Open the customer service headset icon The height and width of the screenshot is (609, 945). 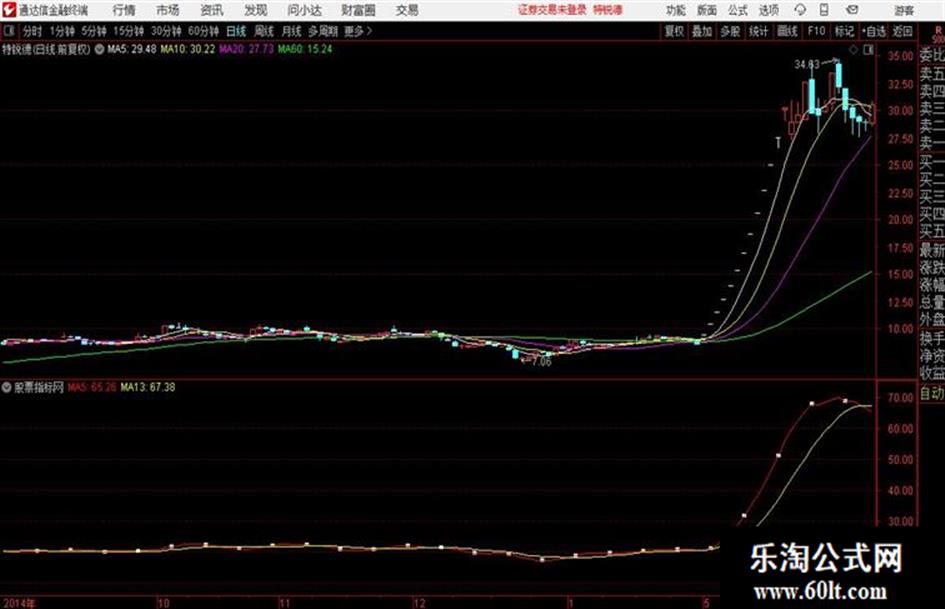(800, 10)
